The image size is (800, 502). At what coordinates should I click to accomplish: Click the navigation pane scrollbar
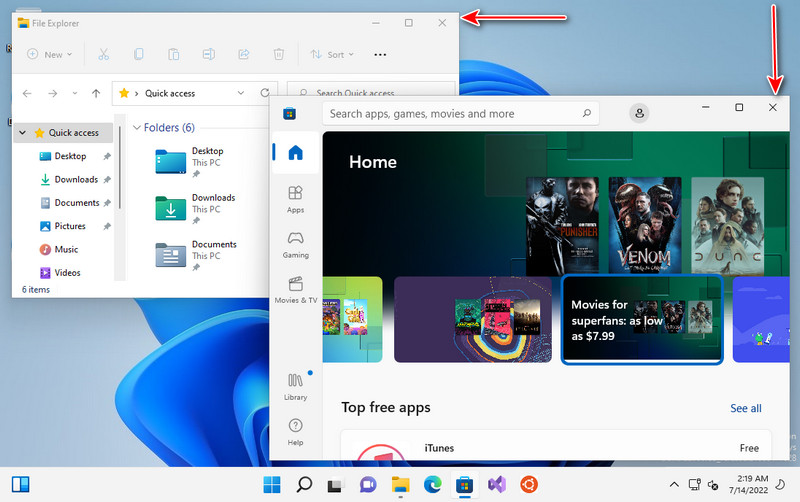(x=119, y=167)
